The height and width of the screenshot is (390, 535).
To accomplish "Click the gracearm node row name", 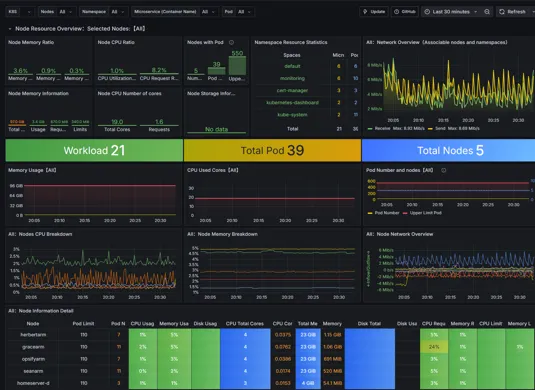I will 33,347.
